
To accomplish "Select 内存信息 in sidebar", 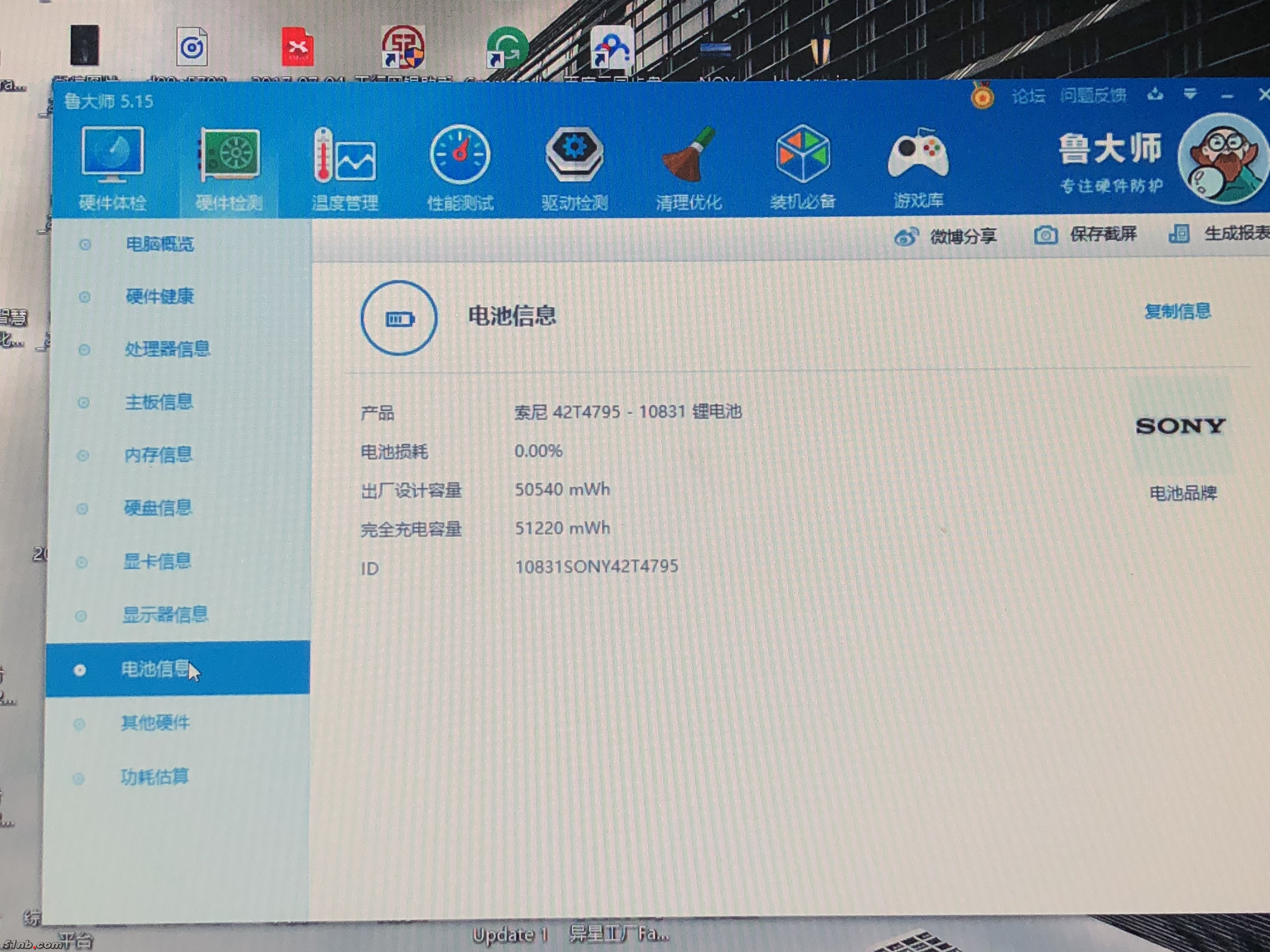I will click(x=158, y=455).
